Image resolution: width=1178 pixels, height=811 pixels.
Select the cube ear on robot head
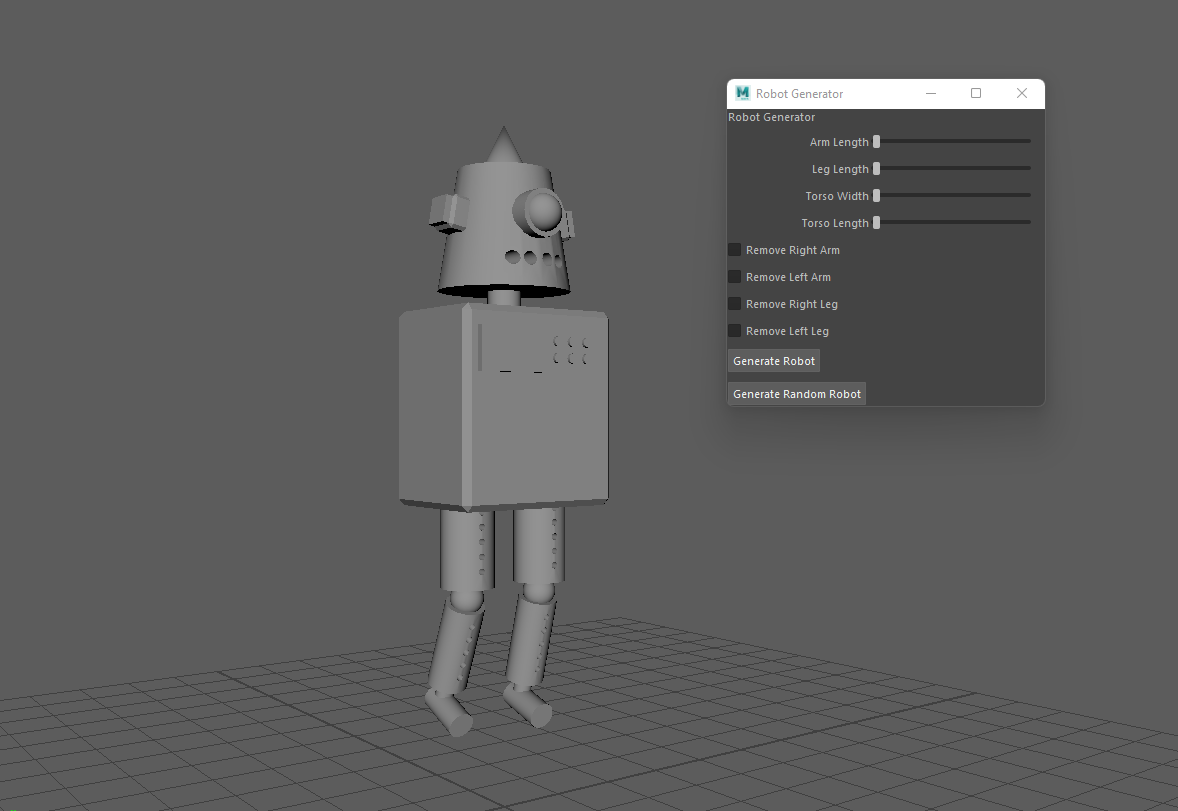coord(449,213)
